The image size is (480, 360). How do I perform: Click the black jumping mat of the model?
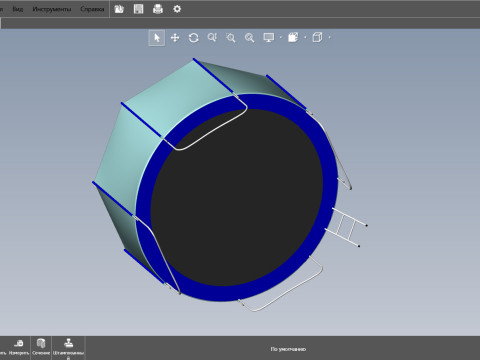[237, 197]
